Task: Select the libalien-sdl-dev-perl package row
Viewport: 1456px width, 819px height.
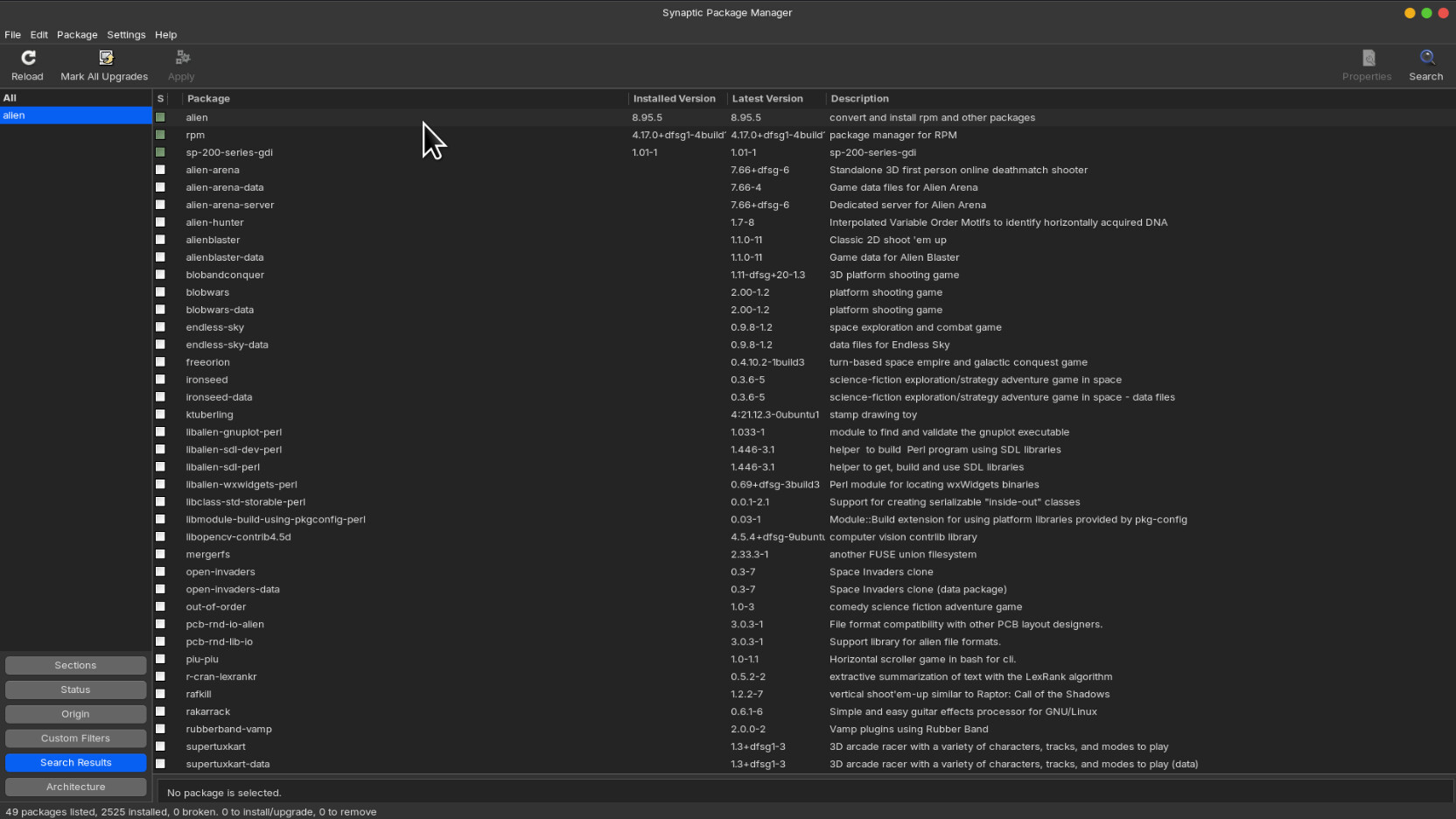Action: [804, 450]
